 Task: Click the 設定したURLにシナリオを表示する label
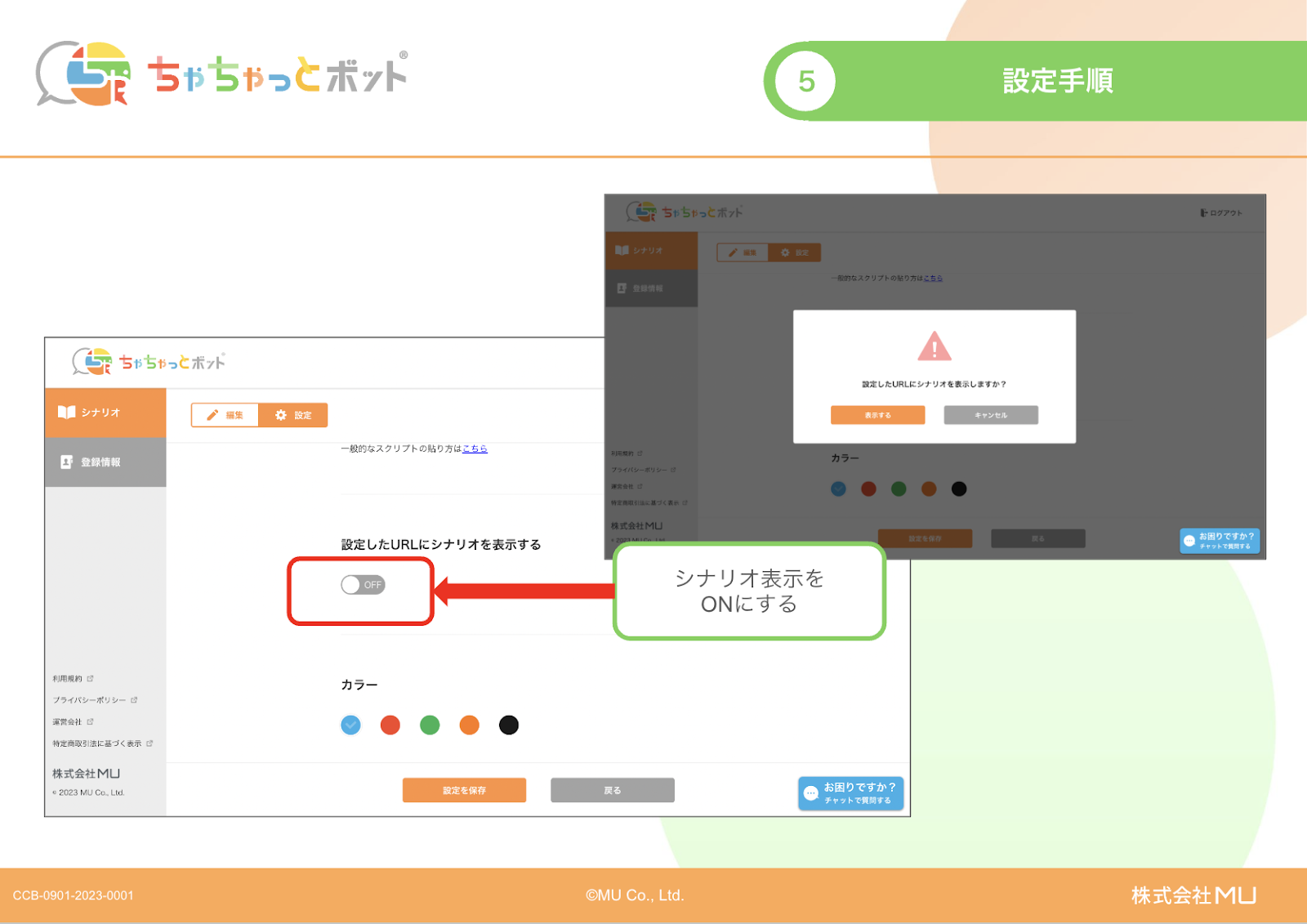pyautogui.click(x=441, y=545)
